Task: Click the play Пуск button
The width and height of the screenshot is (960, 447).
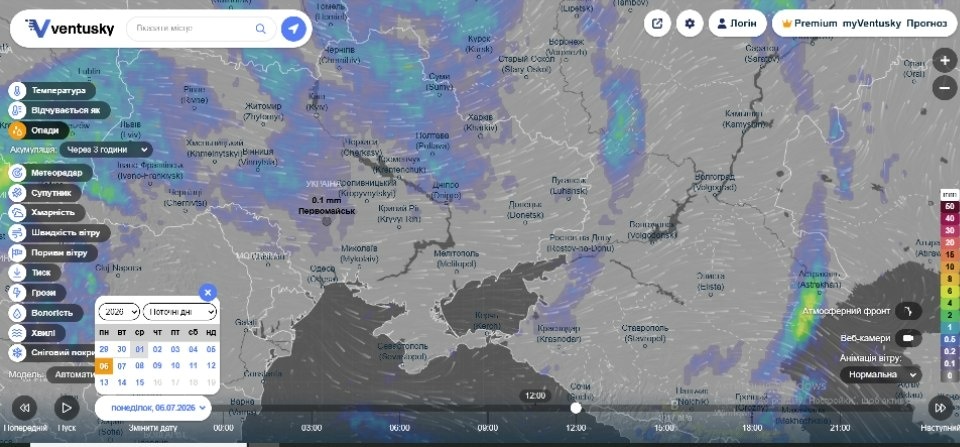Action: pos(67,408)
